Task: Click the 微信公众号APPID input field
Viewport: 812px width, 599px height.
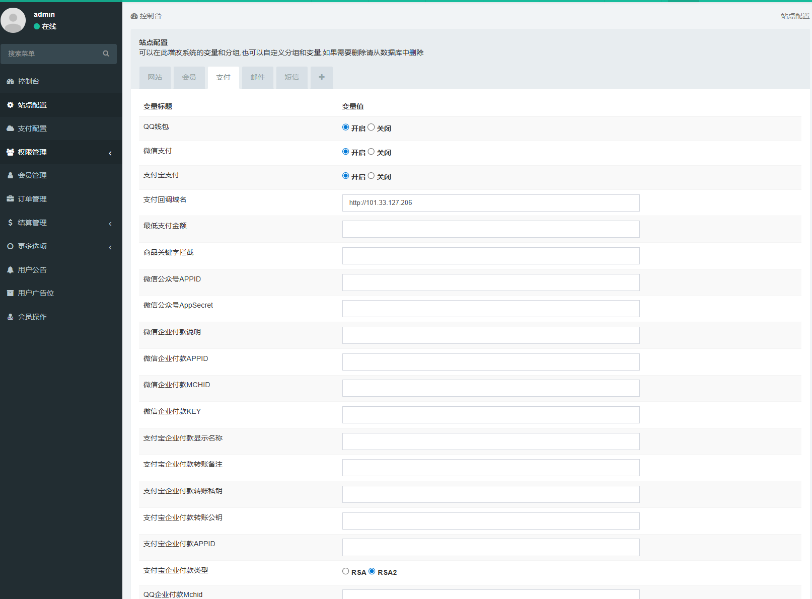Action: click(490, 282)
